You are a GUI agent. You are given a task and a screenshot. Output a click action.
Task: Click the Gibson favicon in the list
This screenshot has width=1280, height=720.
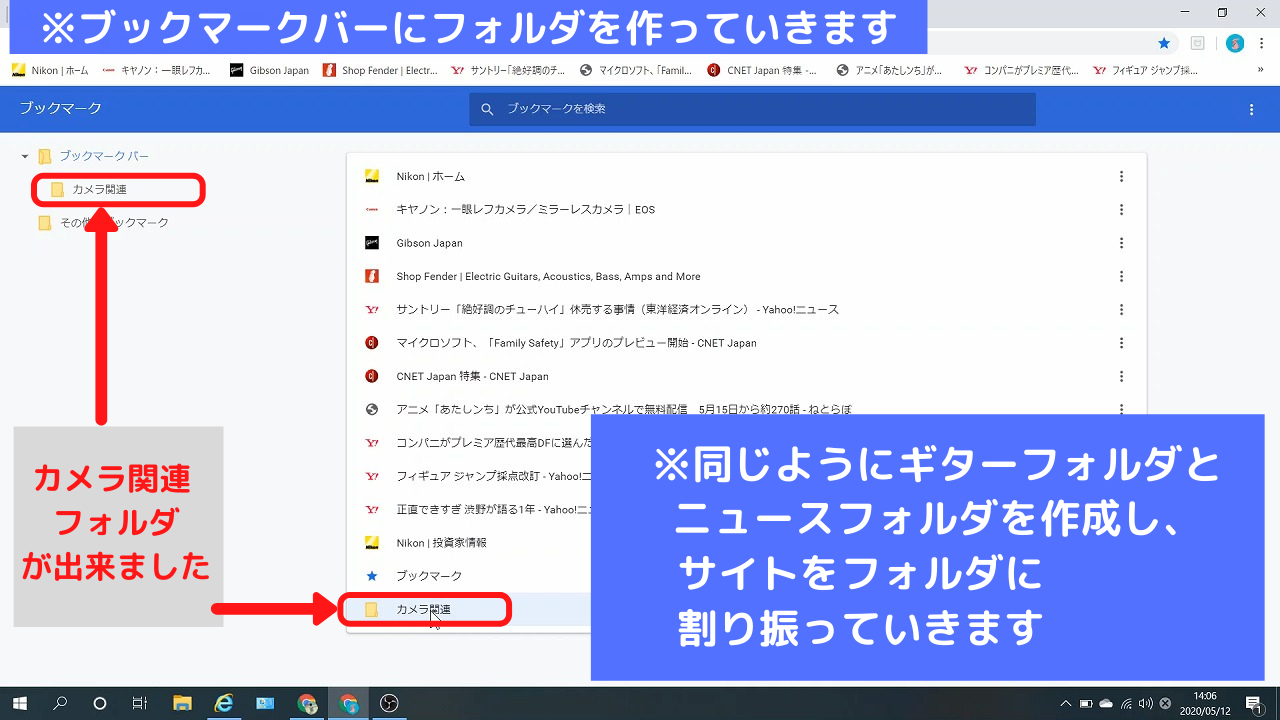point(372,243)
